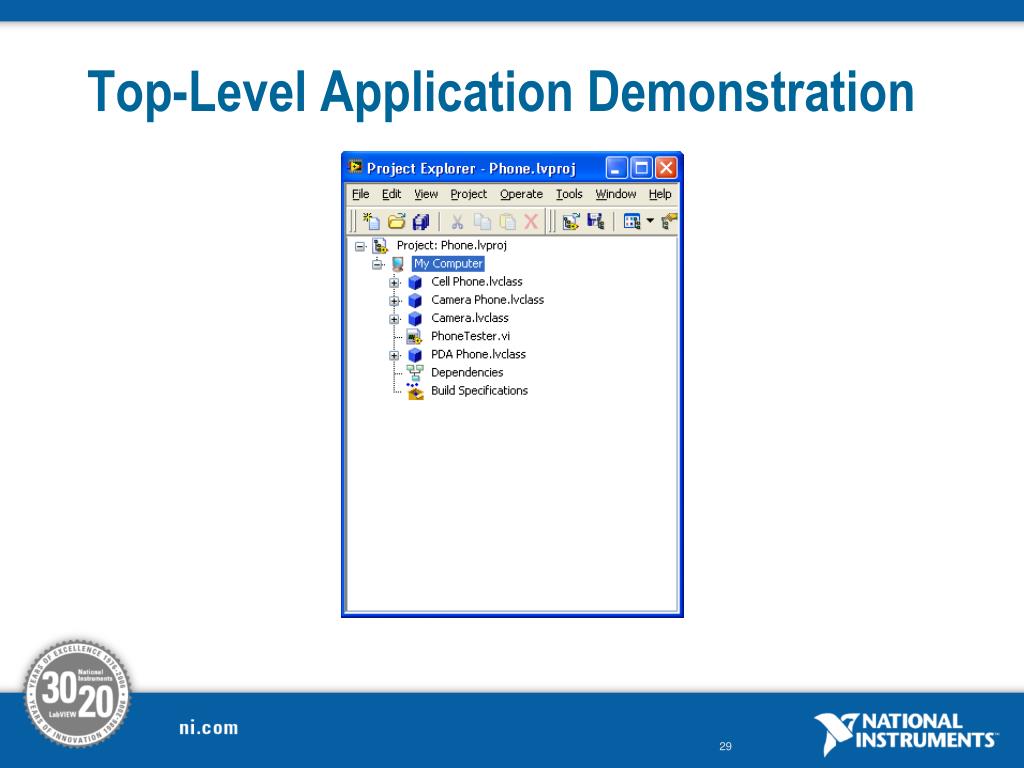The height and width of the screenshot is (768, 1024).
Task: Click the LabVIEW 20 years anniversary badge
Action: (77, 694)
